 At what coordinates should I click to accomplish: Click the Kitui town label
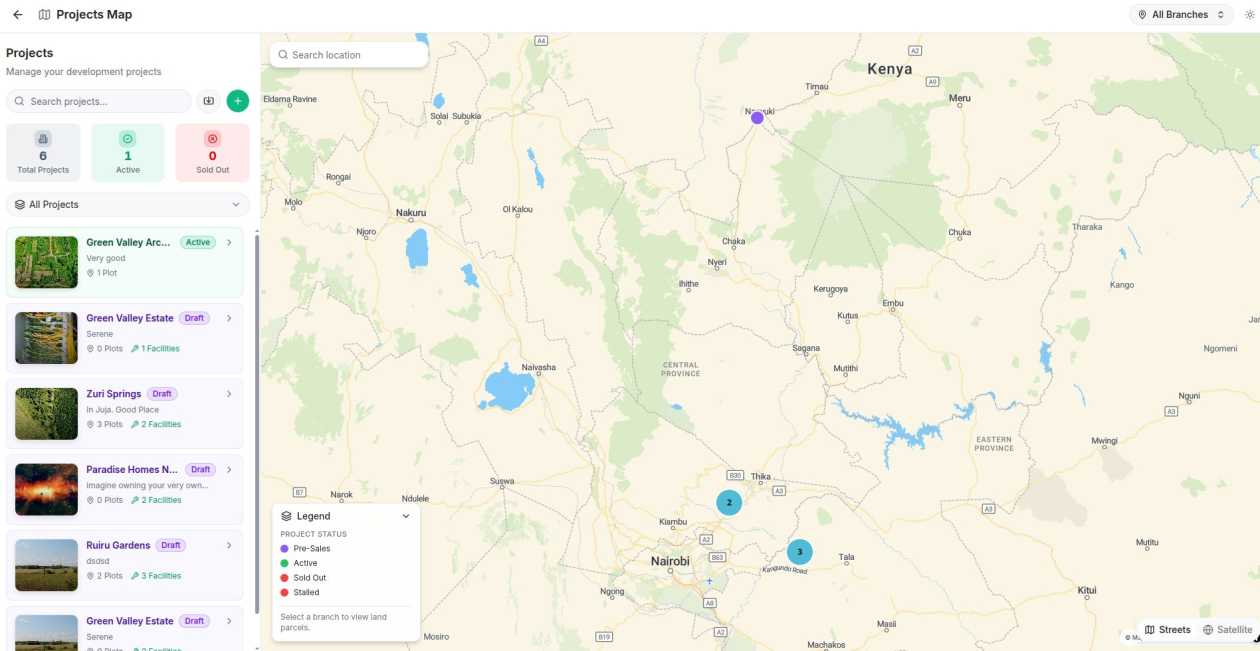1087,591
